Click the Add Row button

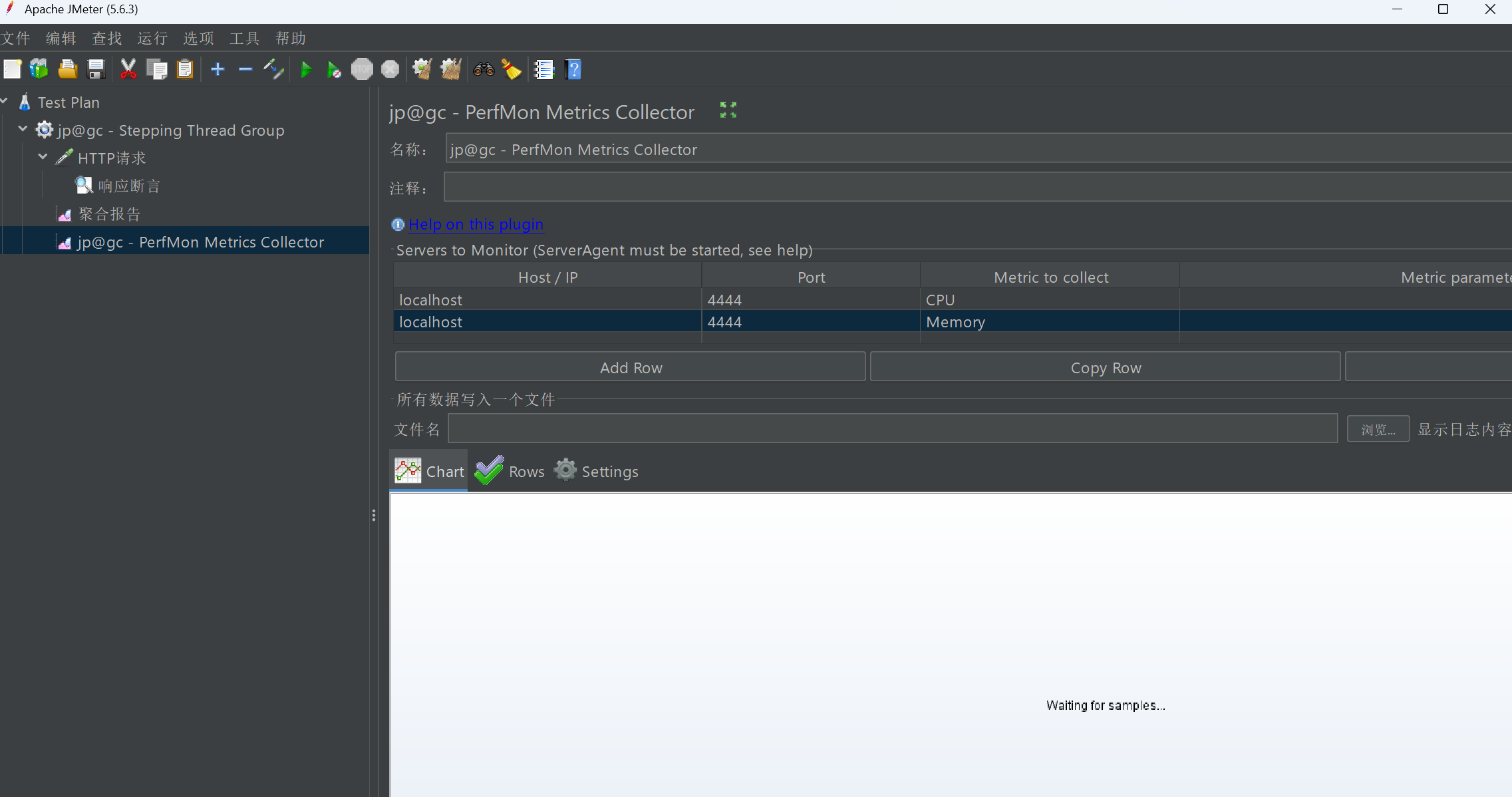(631, 367)
